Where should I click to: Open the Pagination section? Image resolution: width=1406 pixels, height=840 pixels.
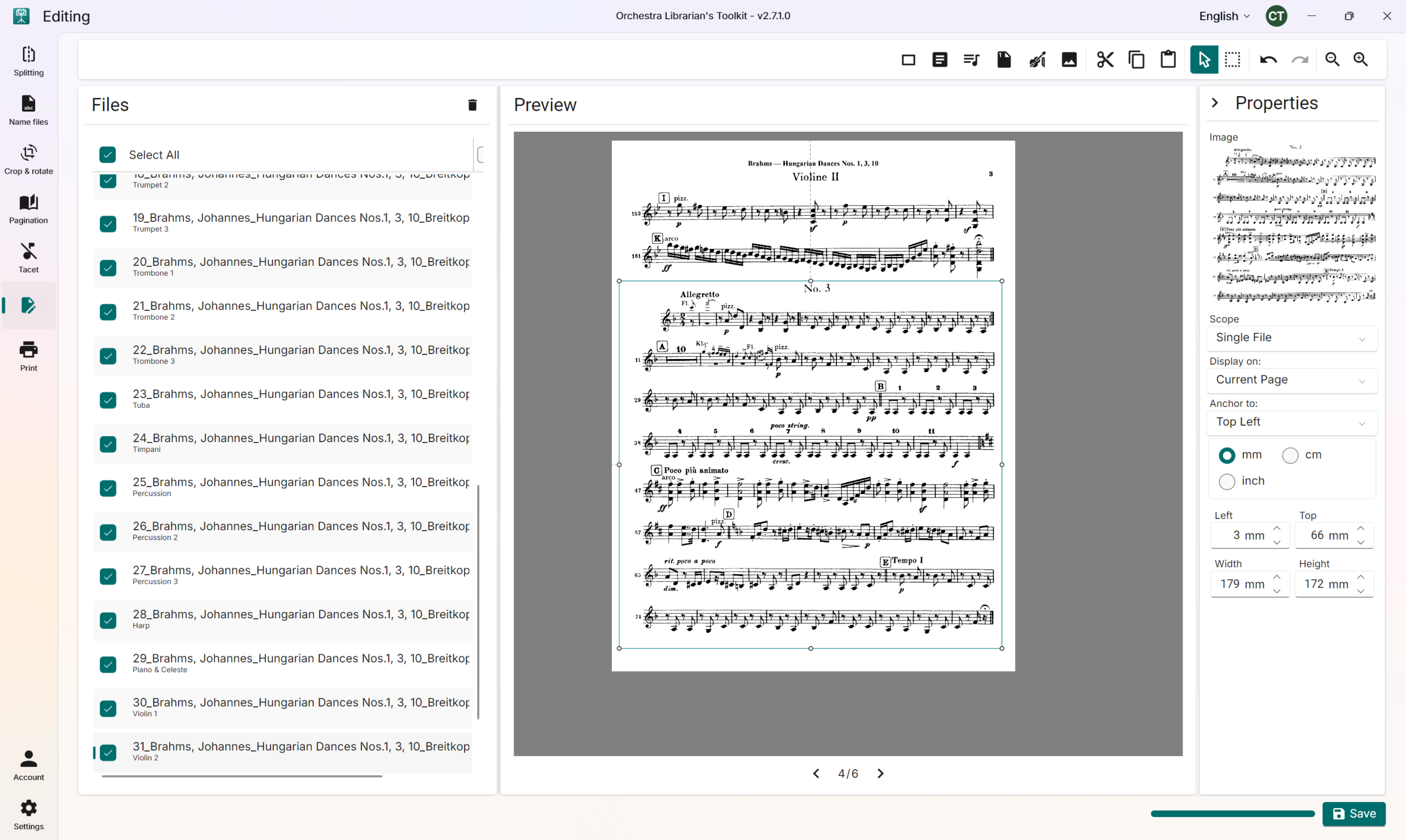[29, 209]
